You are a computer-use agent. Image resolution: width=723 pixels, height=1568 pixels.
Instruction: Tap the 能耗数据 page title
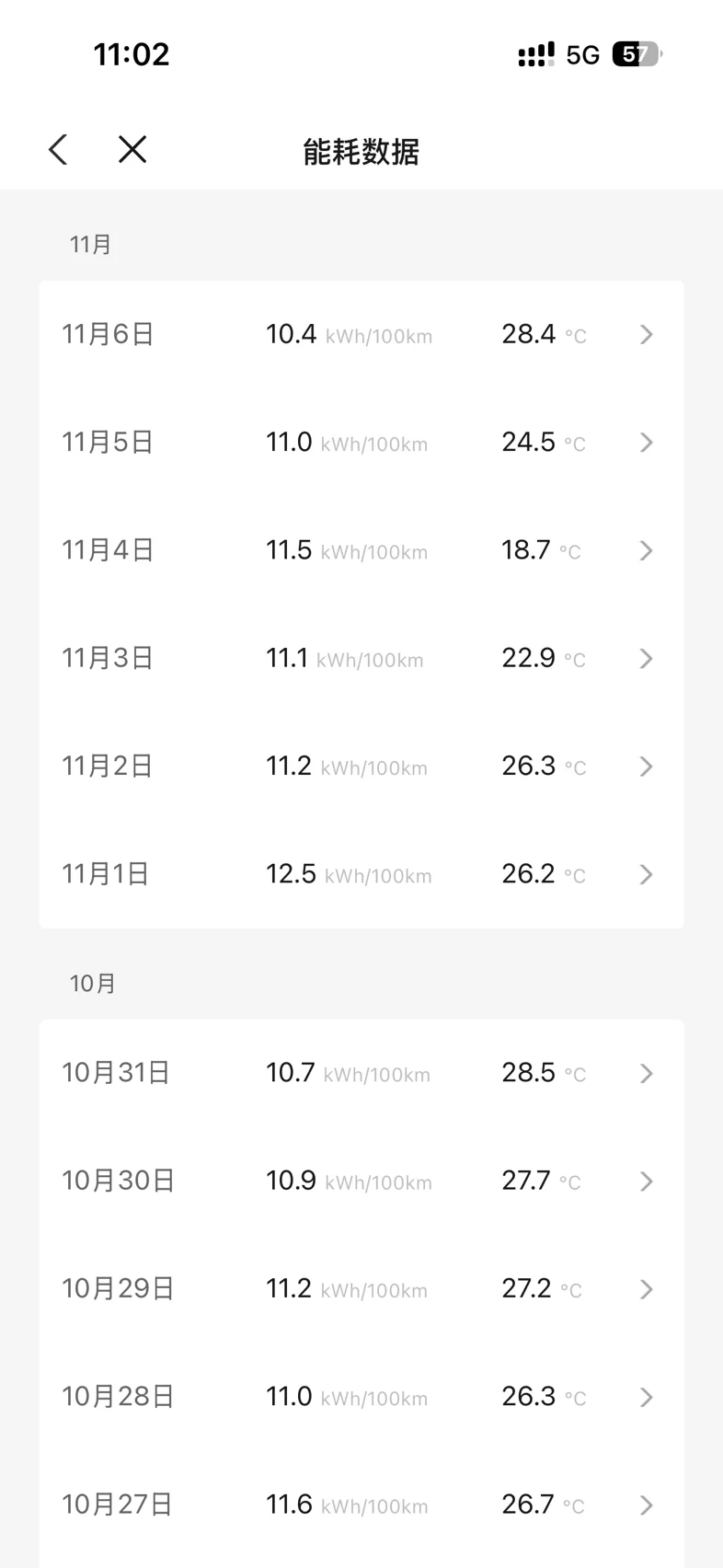(x=361, y=152)
